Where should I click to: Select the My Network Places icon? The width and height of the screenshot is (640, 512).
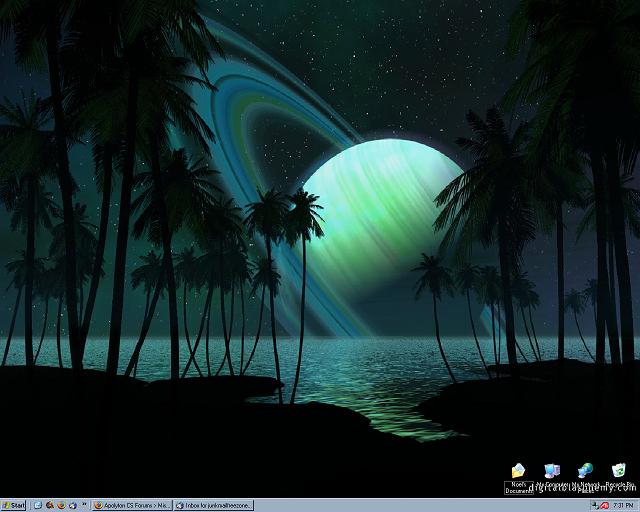(585, 470)
